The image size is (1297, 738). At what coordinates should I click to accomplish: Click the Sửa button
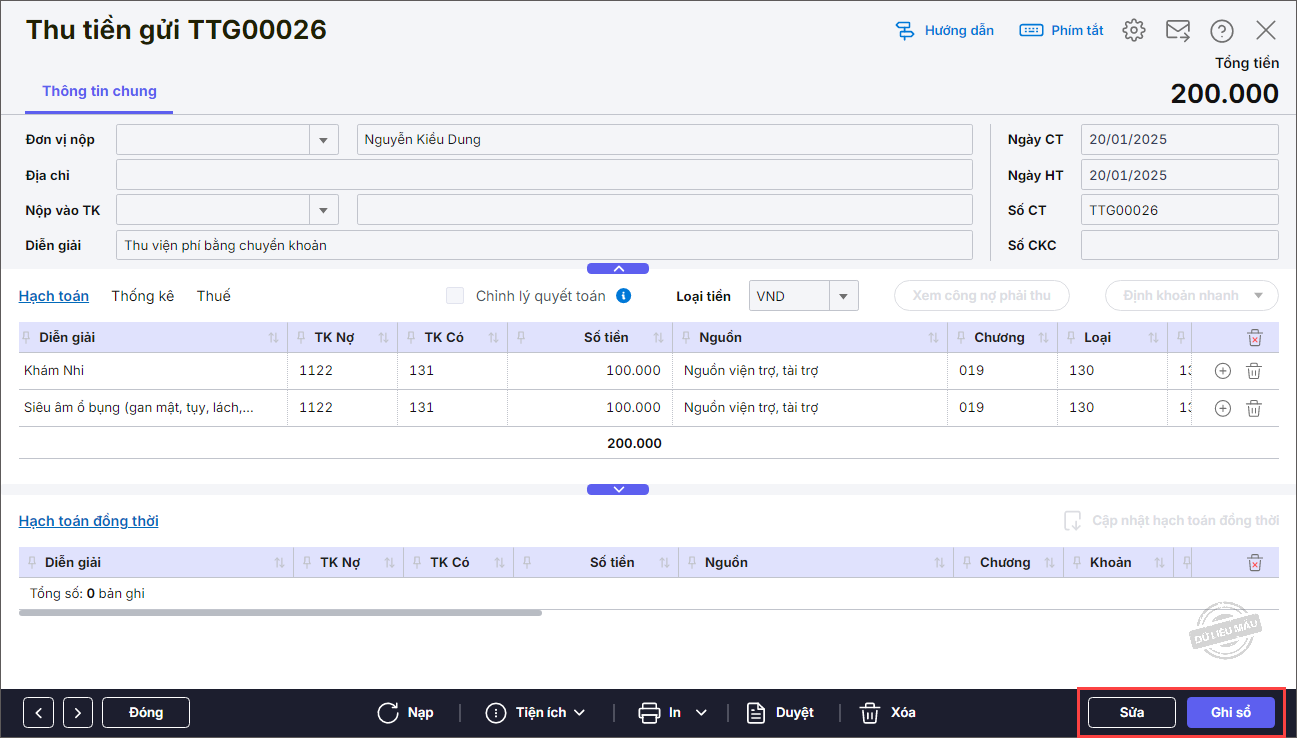pos(1132,713)
